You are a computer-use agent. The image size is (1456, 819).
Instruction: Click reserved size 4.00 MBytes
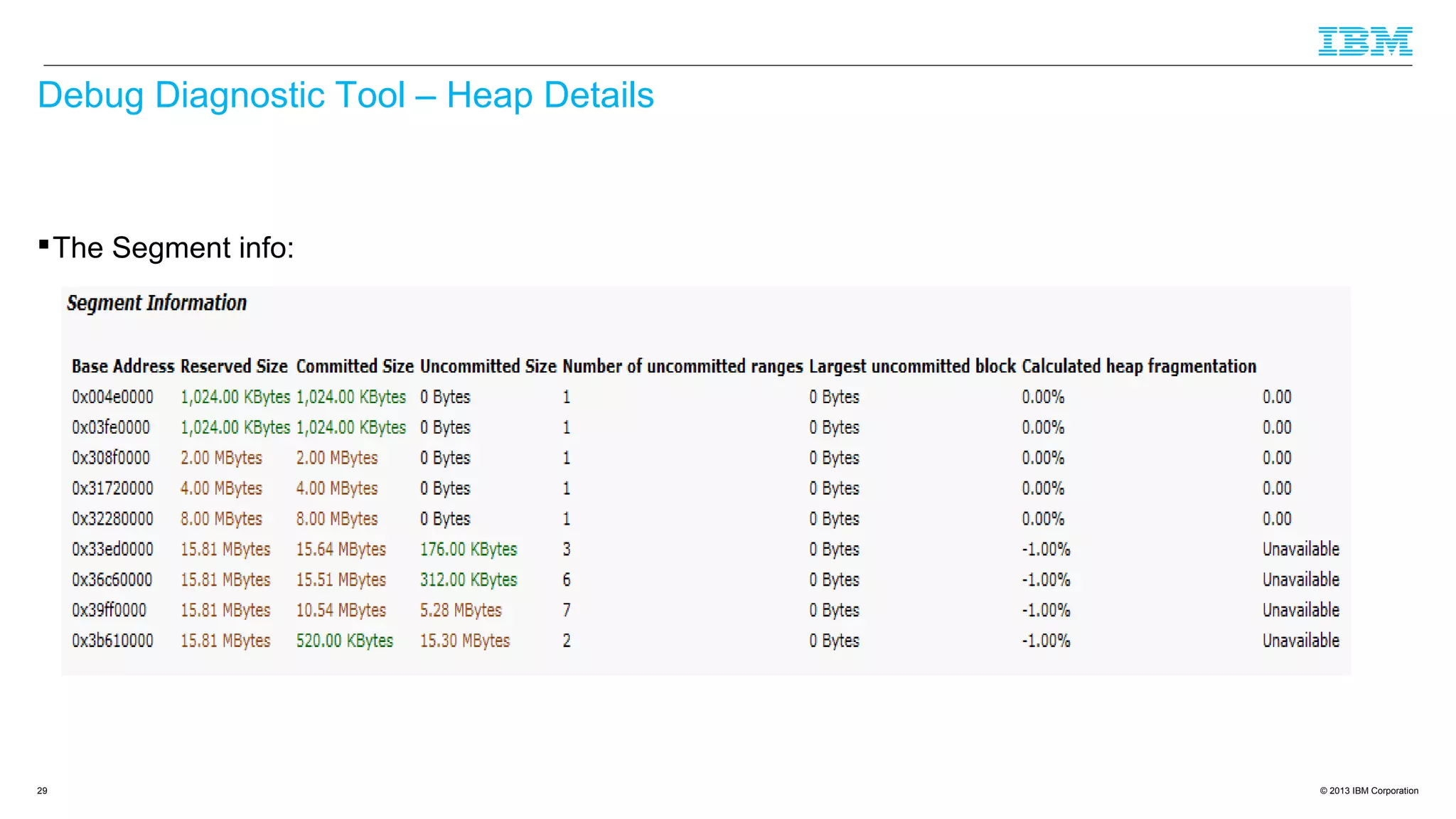tap(221, 489)
